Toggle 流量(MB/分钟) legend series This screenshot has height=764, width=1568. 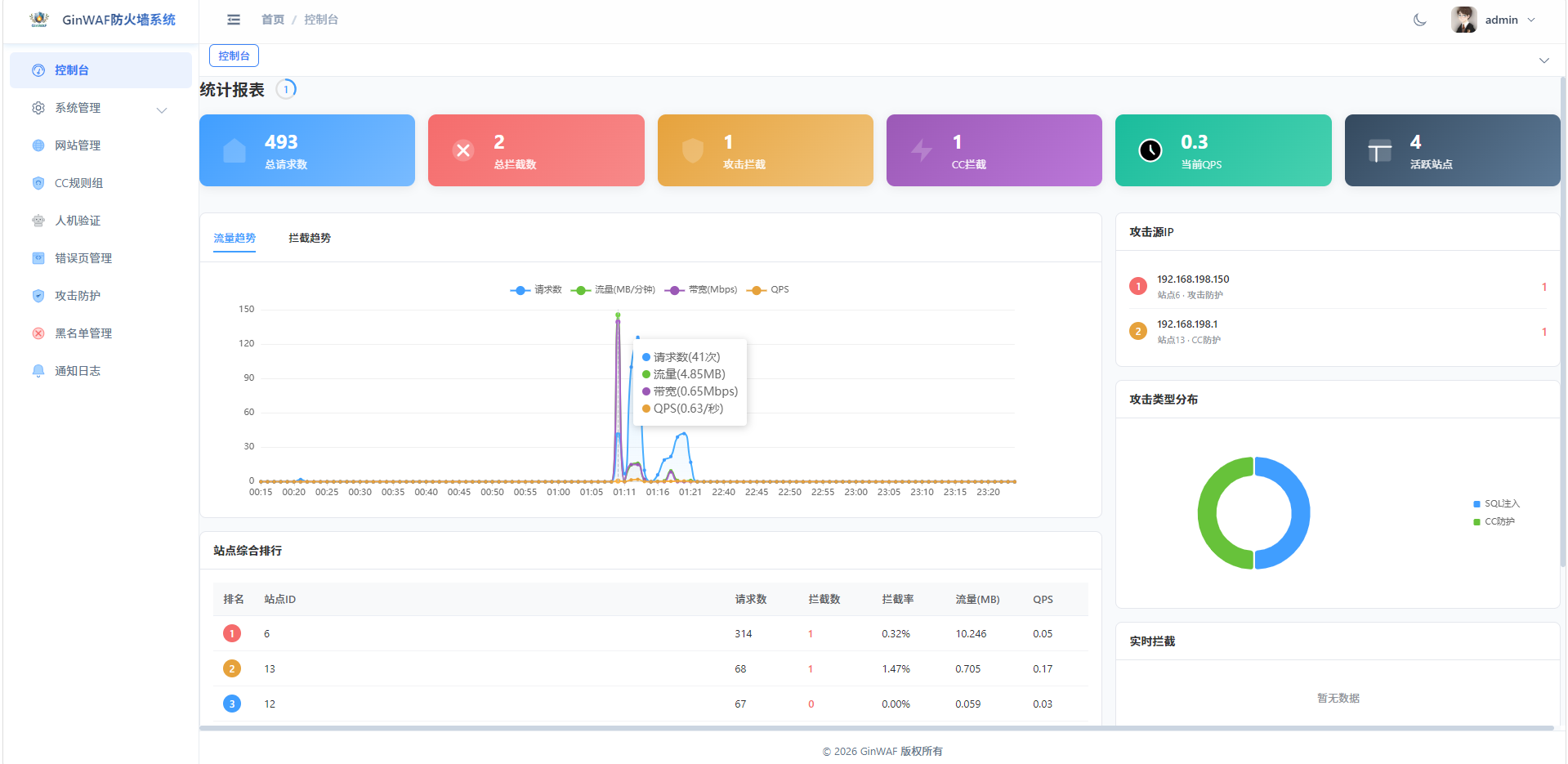click(613, 290)
